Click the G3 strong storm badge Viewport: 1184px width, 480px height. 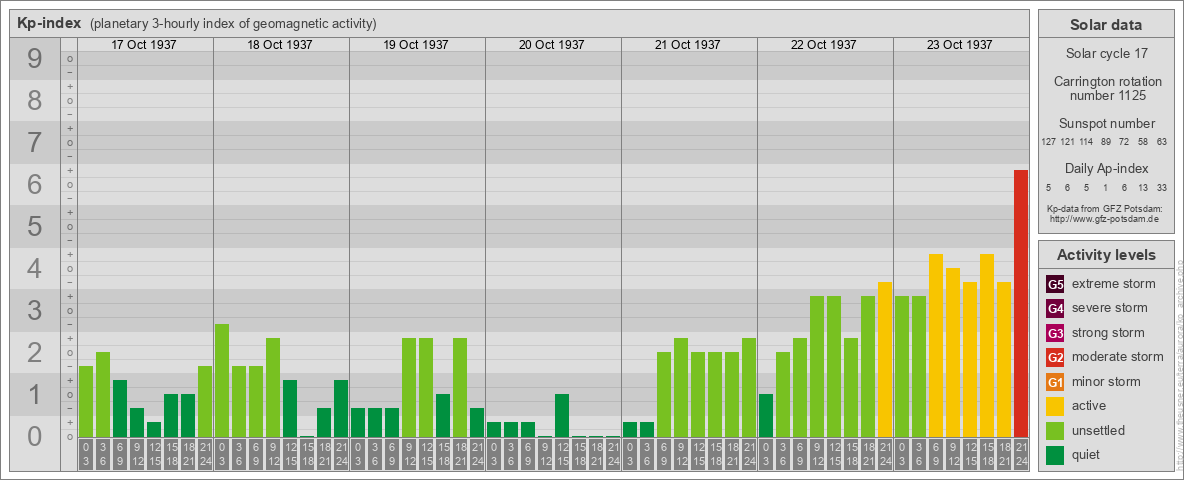[x=1055, y=333]
